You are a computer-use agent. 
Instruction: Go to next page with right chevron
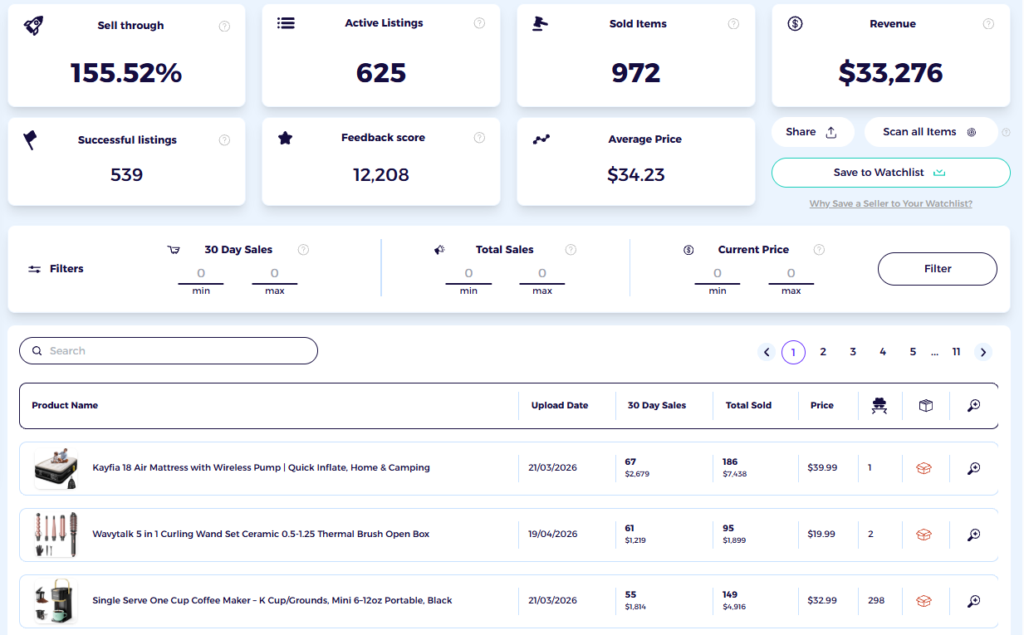pos(983,352)
